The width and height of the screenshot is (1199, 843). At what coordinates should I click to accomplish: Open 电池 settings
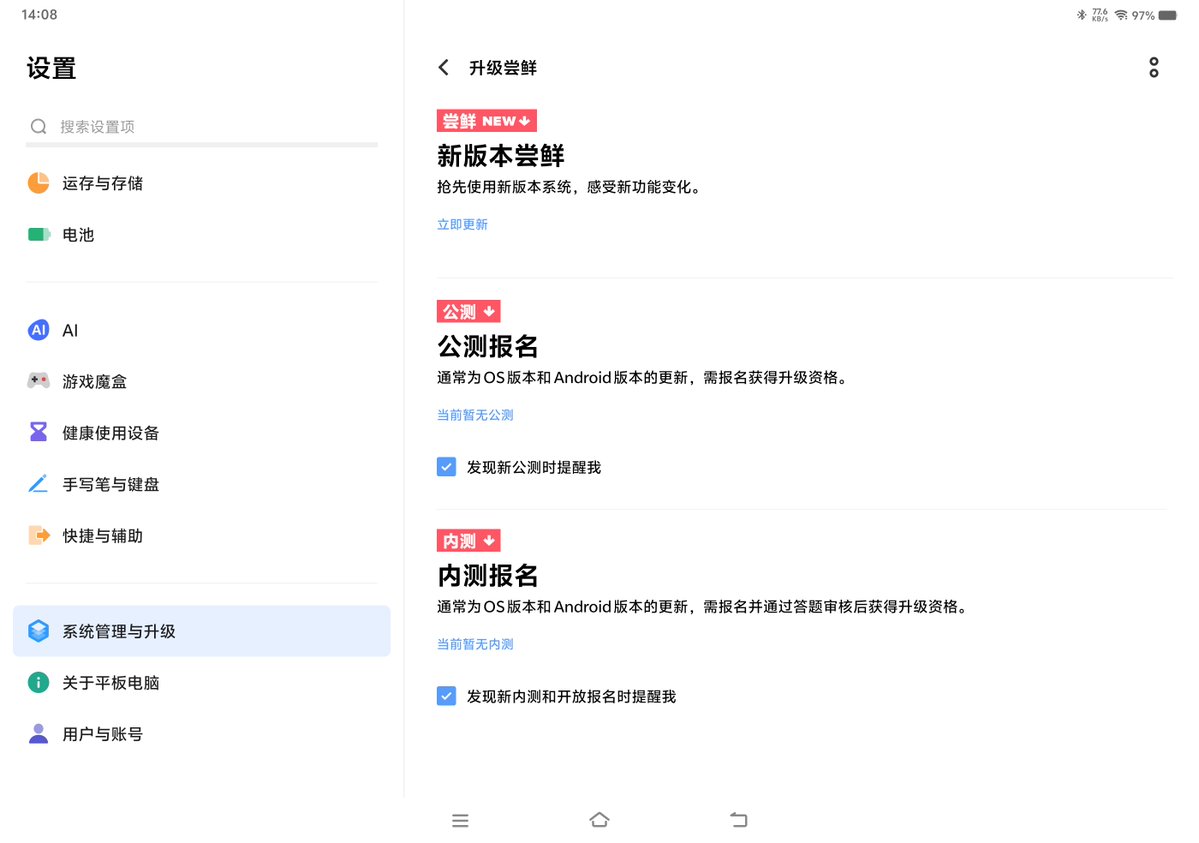click(202, 234)
